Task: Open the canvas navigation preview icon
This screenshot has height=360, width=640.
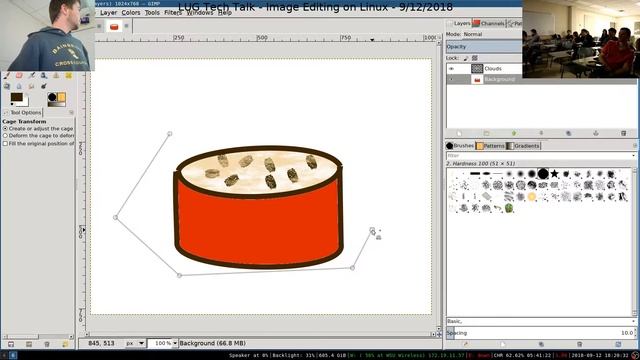Action: point(439,334)
